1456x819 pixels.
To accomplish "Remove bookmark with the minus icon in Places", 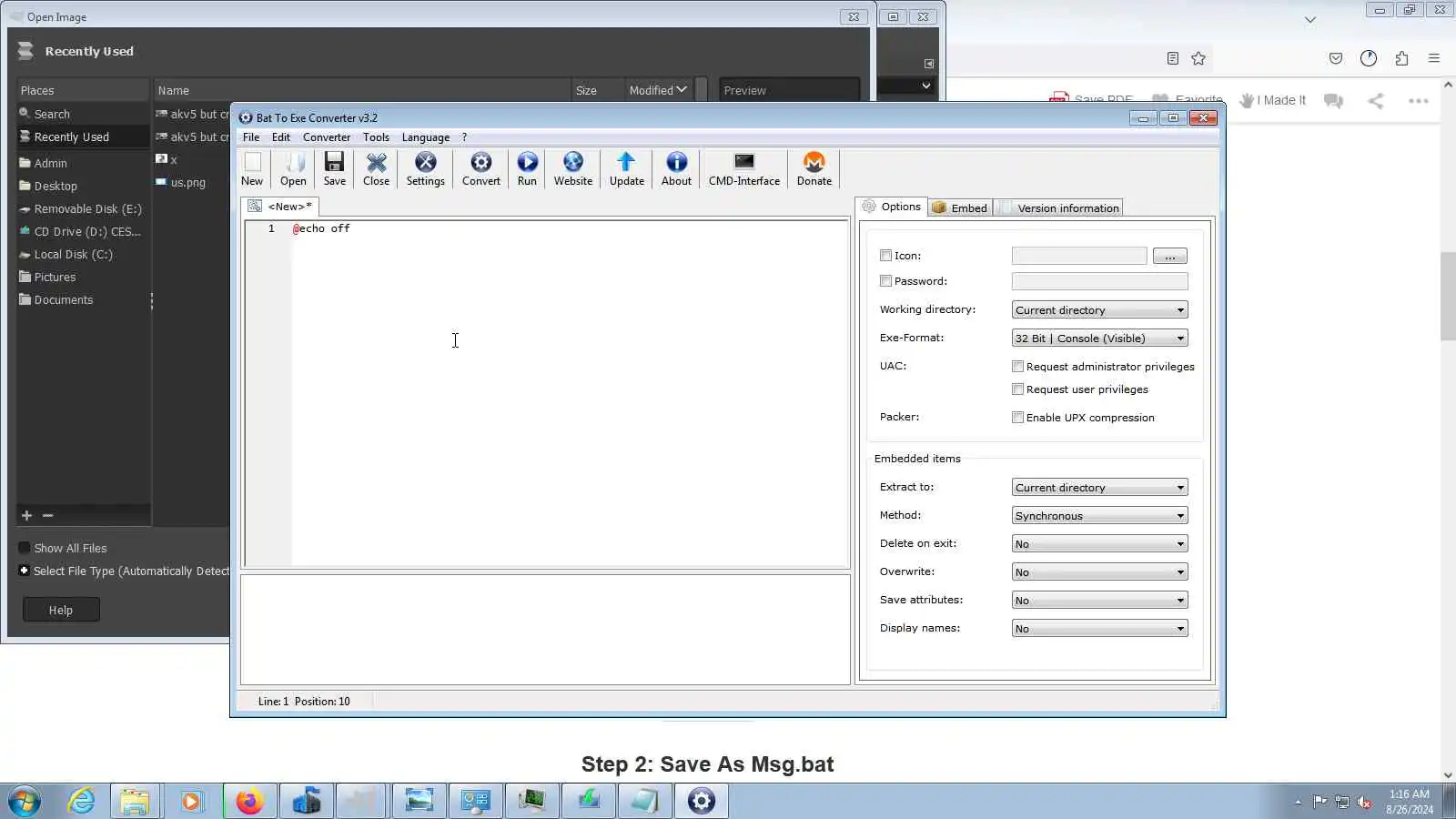I will point(48,516).
